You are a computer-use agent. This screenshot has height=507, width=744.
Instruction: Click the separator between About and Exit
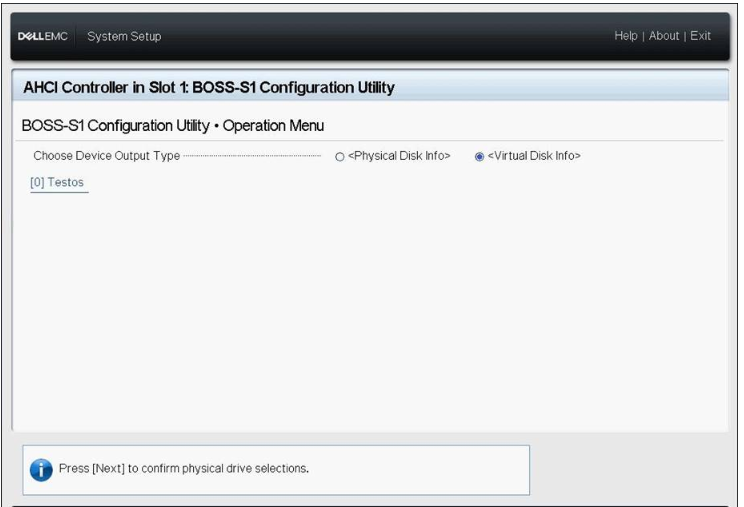tap(684, 37)
